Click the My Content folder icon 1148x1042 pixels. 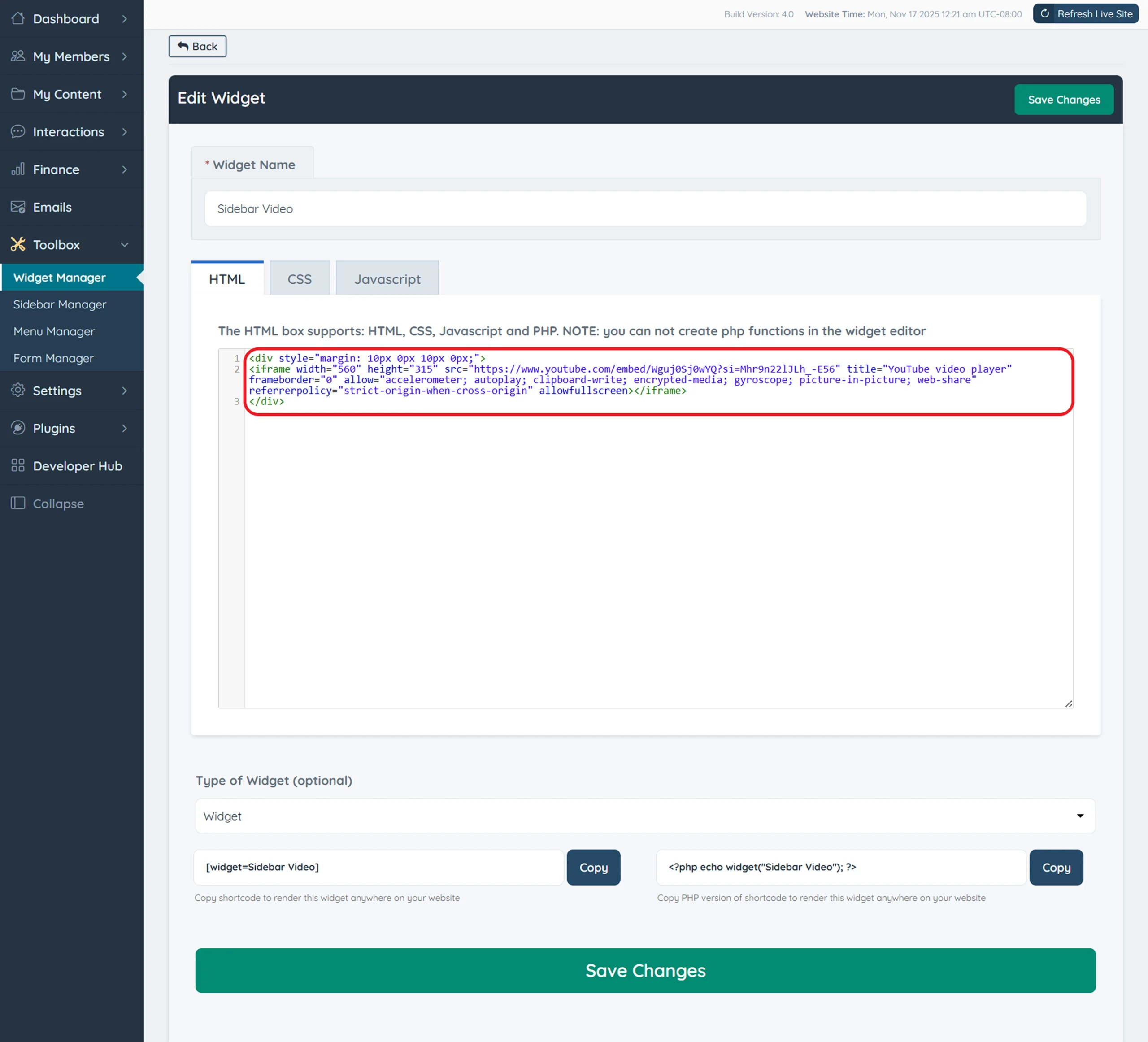pos(17,94)
